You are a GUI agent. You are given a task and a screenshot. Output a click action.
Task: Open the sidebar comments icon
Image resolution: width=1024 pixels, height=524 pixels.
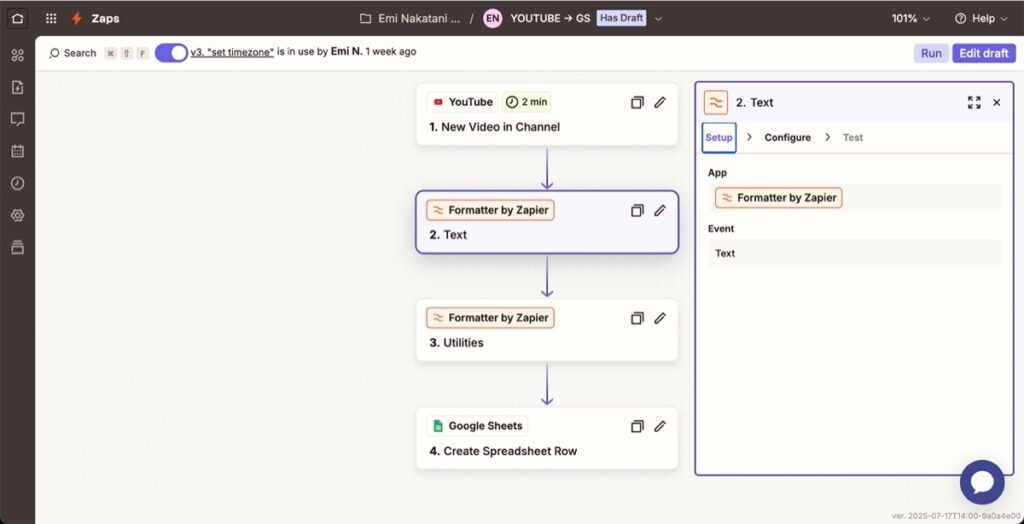click(x=18, y=120)
